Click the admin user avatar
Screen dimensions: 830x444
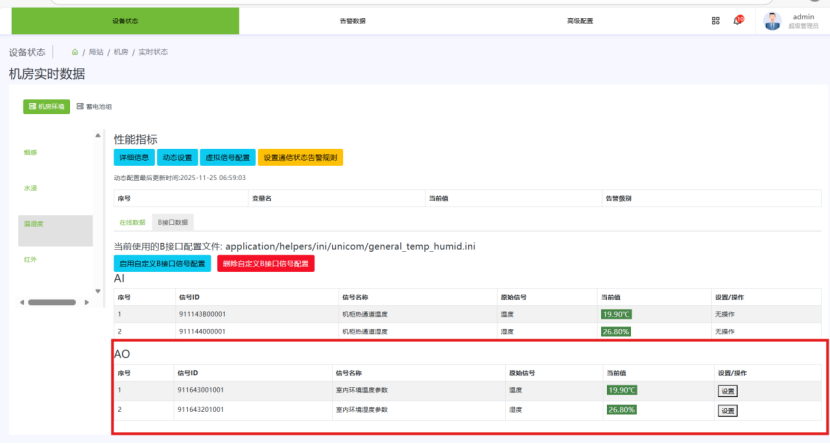[x=772, y=20]
